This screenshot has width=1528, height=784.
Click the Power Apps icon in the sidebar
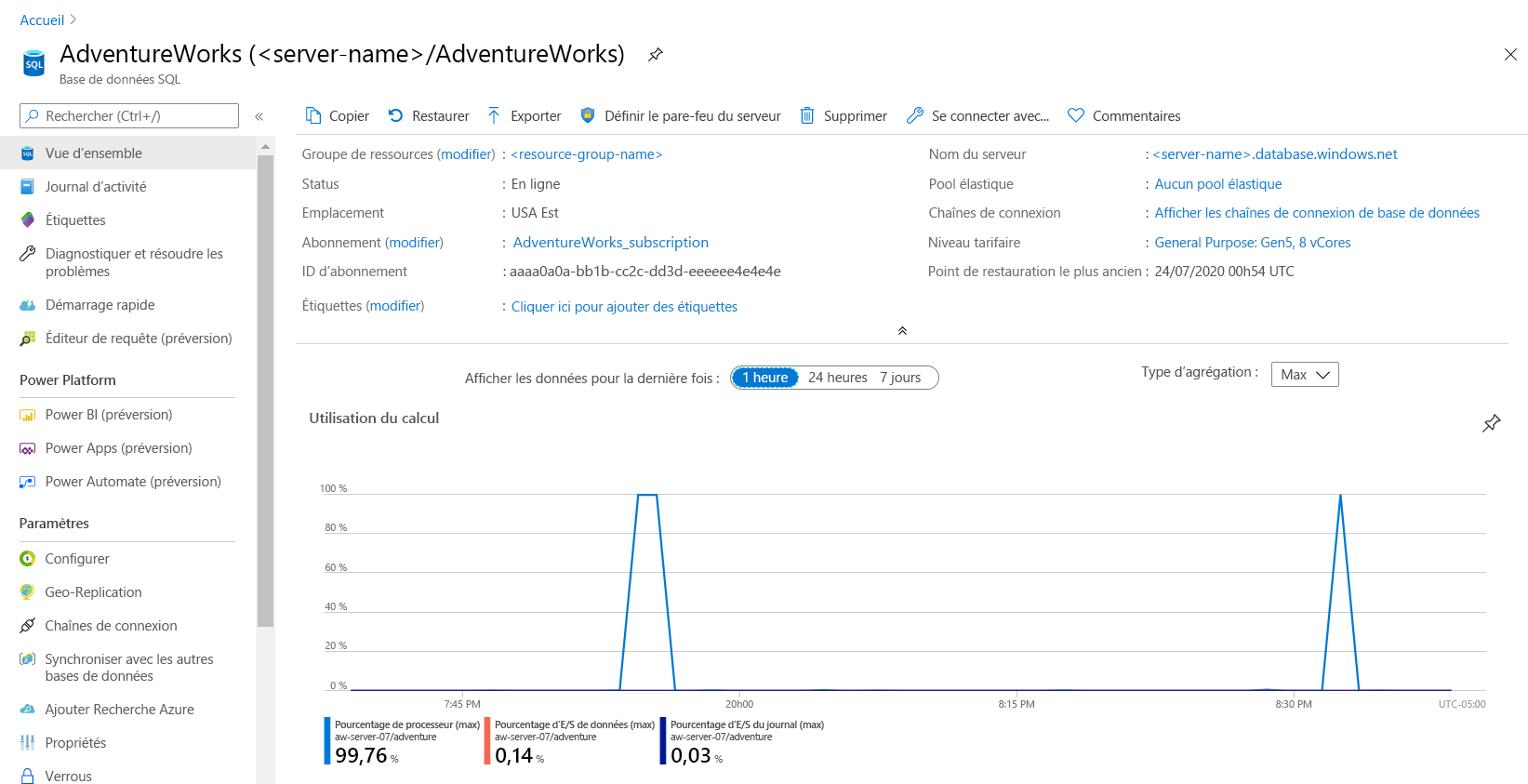pos(28,448)
